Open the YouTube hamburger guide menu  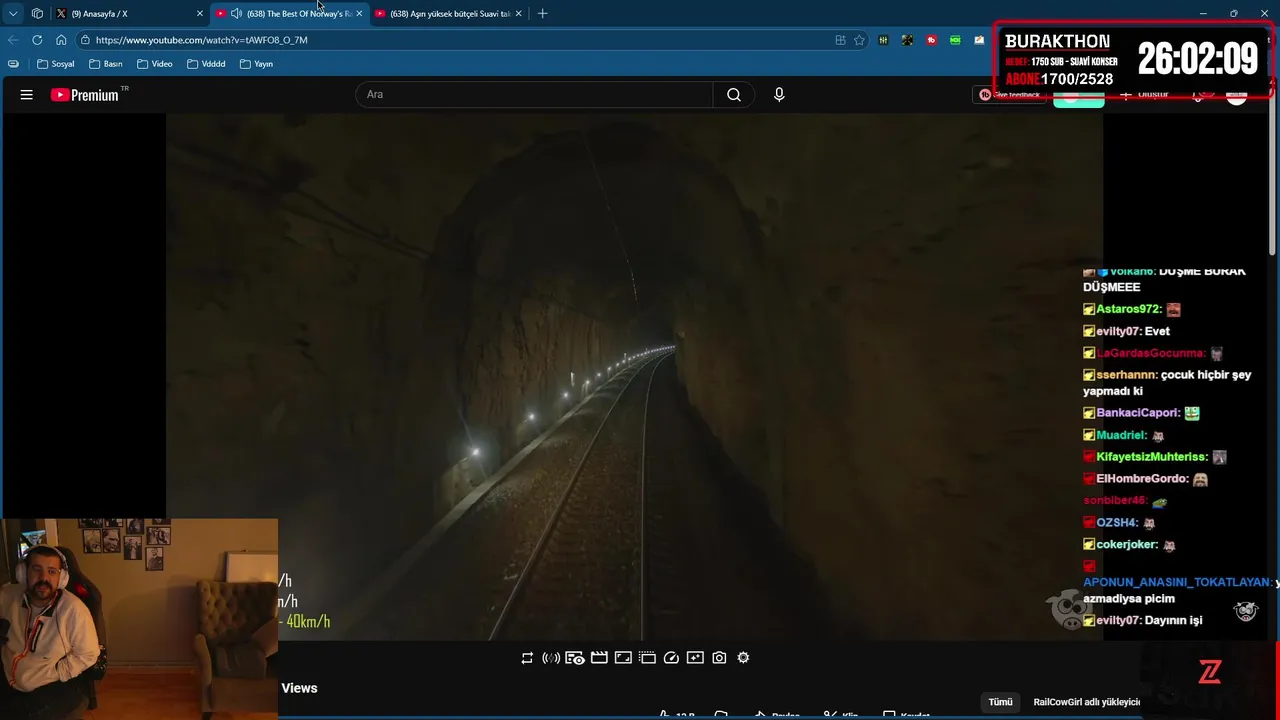pyautogui.click(x=27, y=95)
